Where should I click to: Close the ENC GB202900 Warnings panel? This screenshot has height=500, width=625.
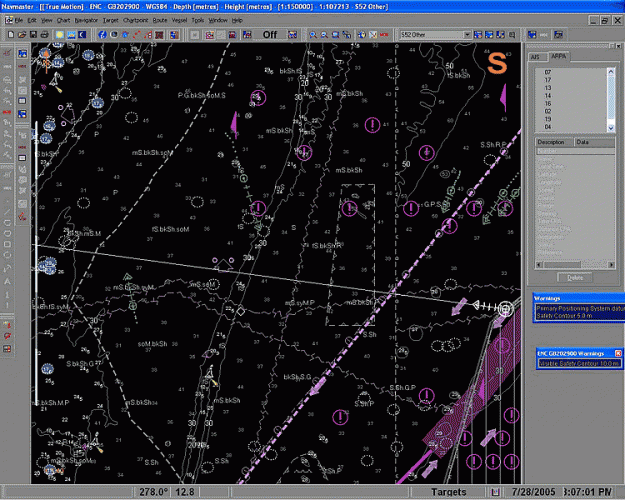click(x=617, y=354)
